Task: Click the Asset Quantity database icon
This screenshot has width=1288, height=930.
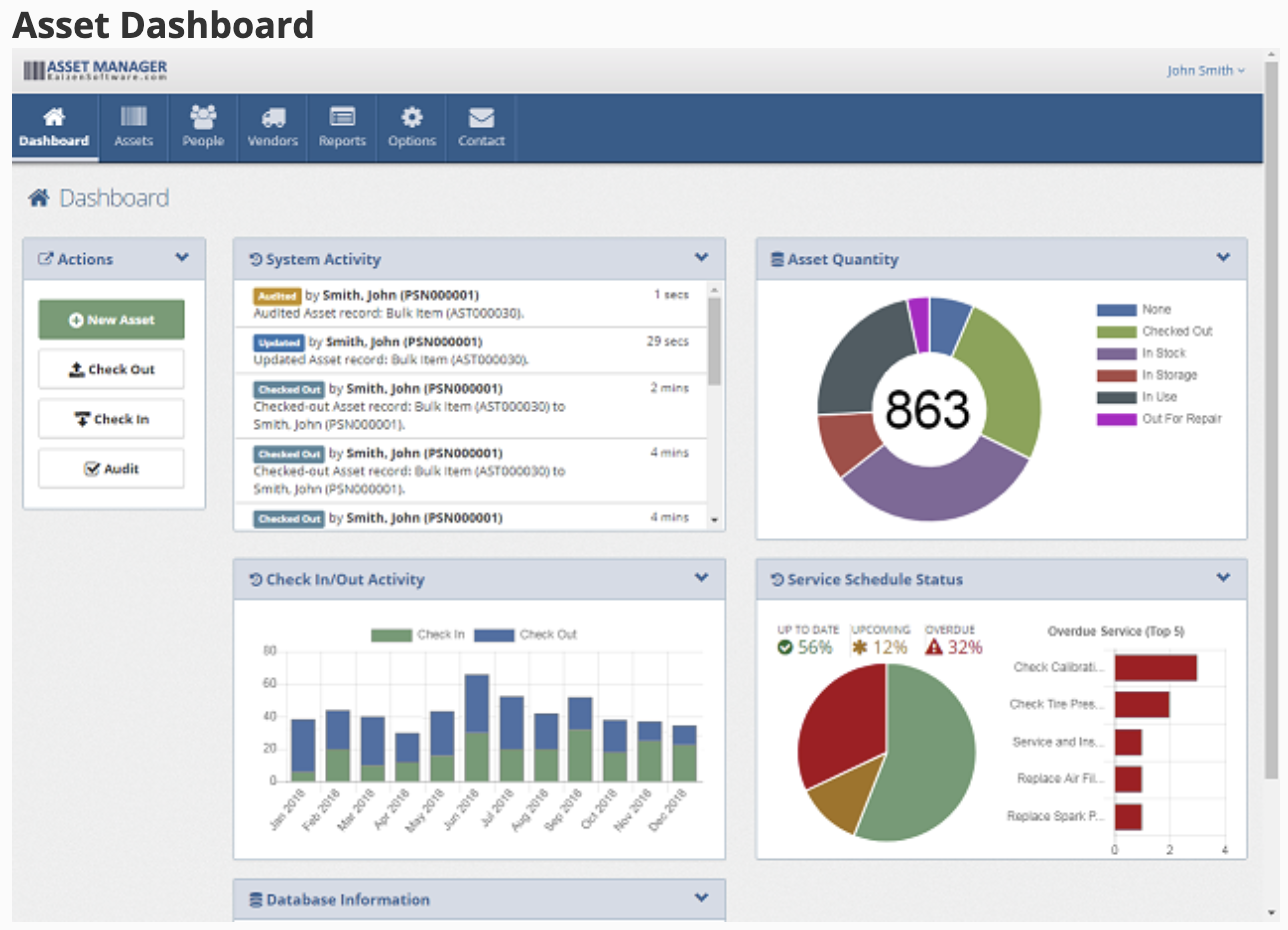Action: [x=777, y=259]
